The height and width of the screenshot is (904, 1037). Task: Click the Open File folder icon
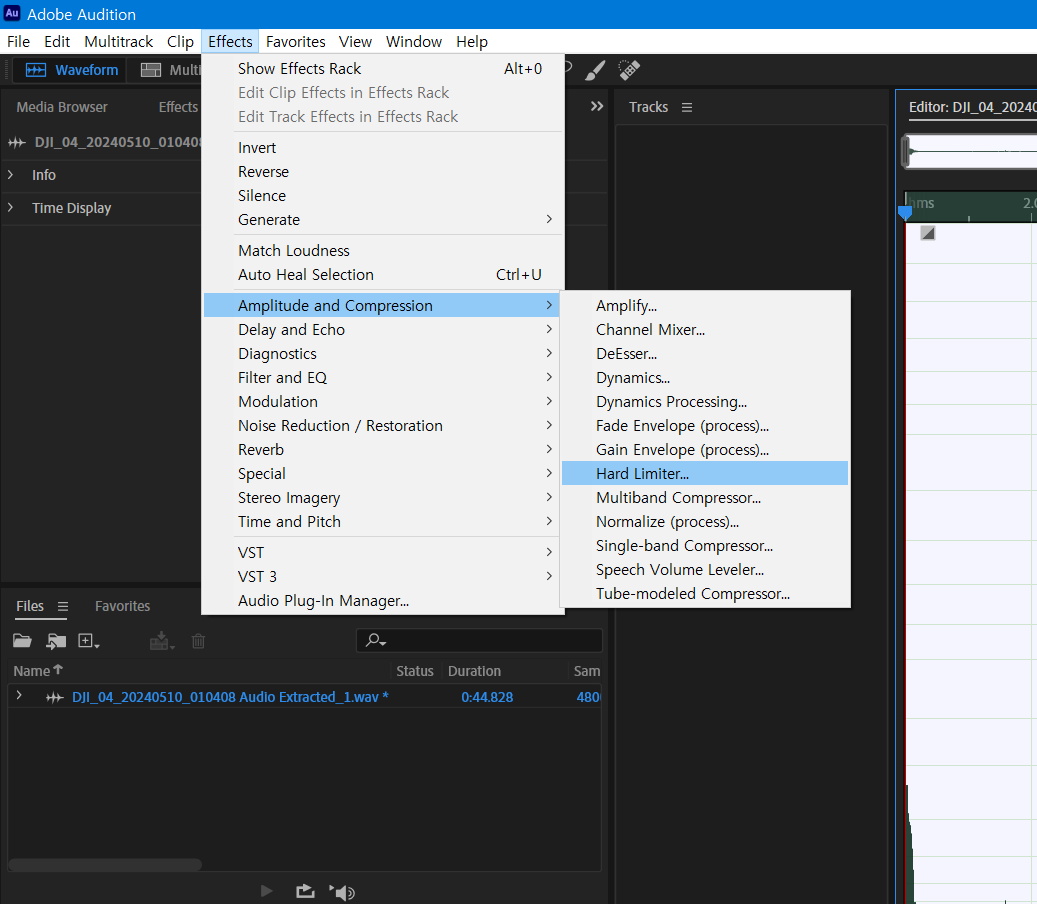click(x=22, y=641)
